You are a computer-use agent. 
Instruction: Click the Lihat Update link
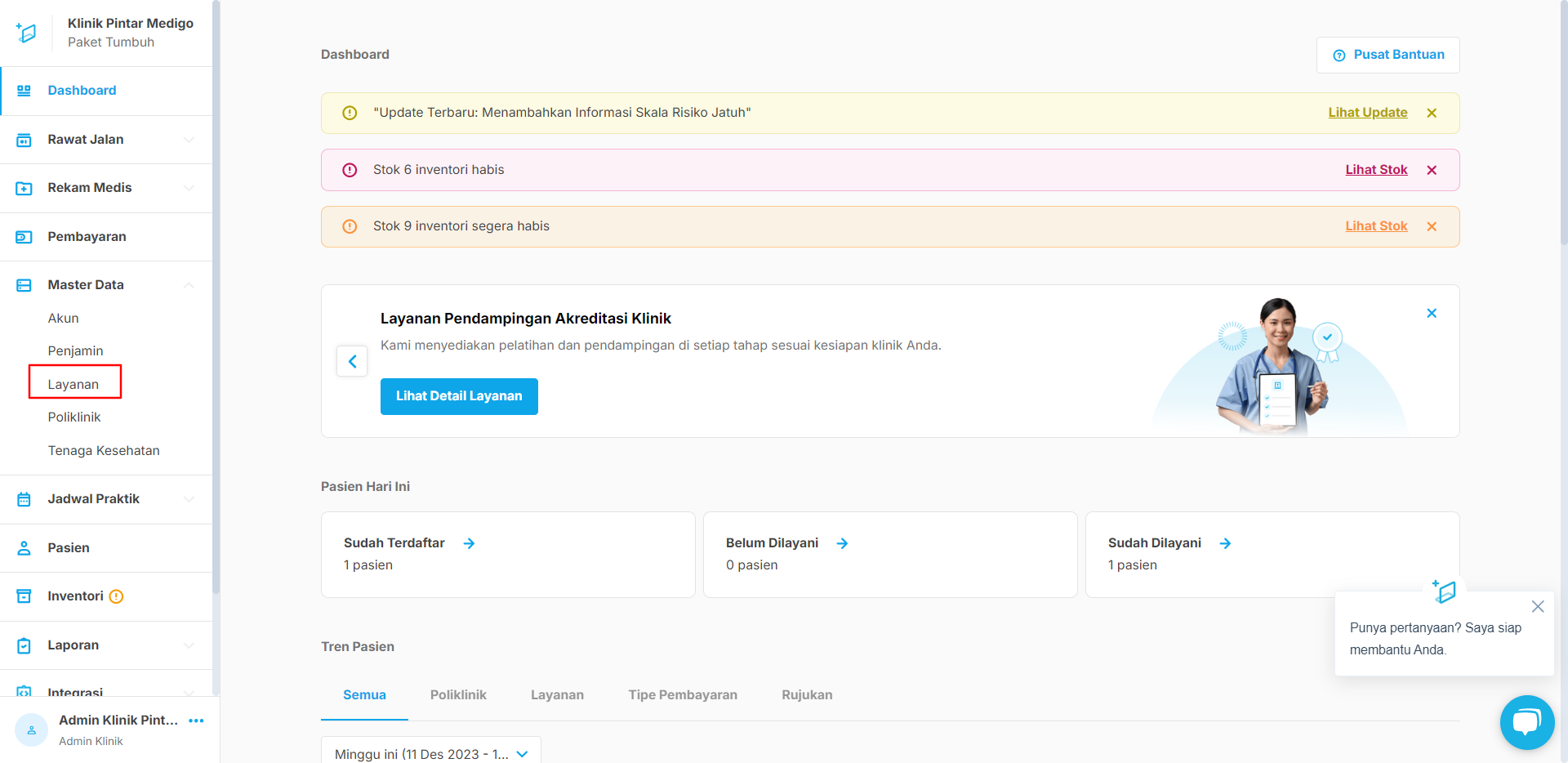[1367, 113]
